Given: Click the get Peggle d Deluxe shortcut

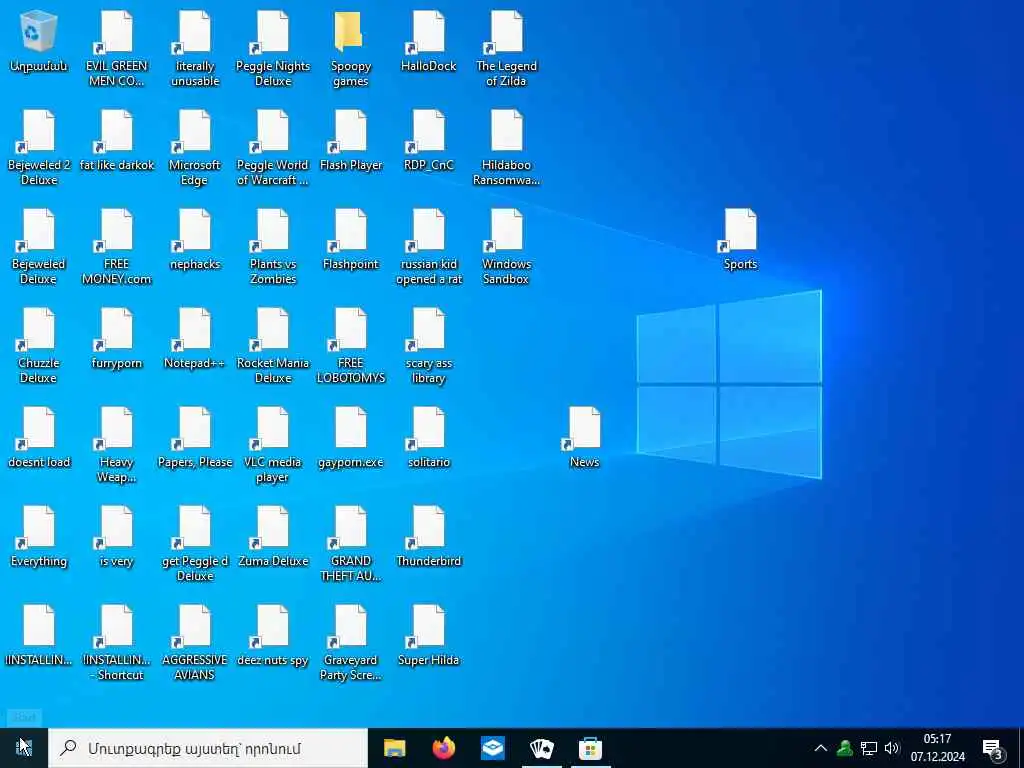Looking at the screenshot, I should click(x=195, y=544).
